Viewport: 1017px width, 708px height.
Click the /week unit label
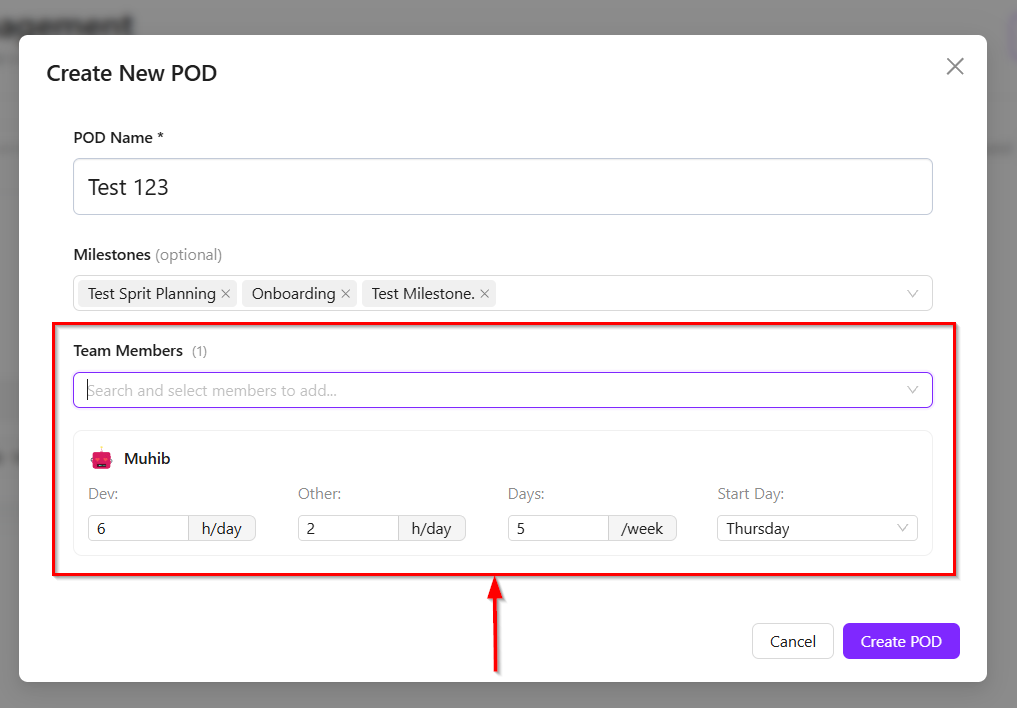pyautogui.click(x=642, y=528)
